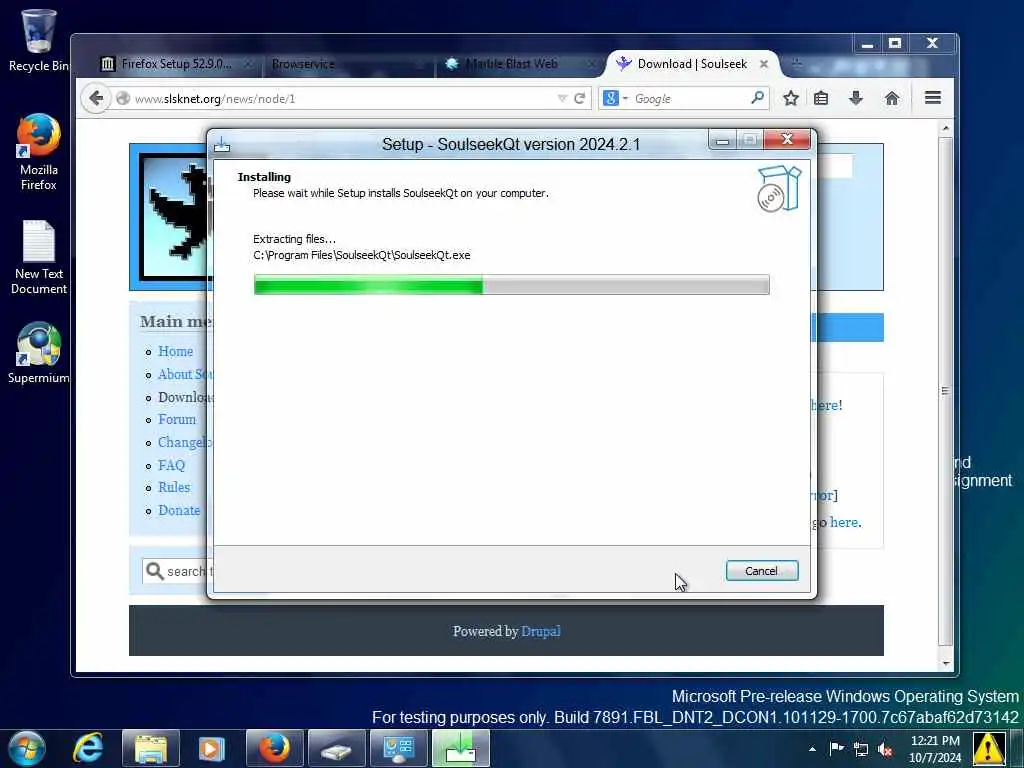The image size is (1024, 768).
Task: Minimize the SoulseekQt setup window
Action: click(x=722, y=140)
